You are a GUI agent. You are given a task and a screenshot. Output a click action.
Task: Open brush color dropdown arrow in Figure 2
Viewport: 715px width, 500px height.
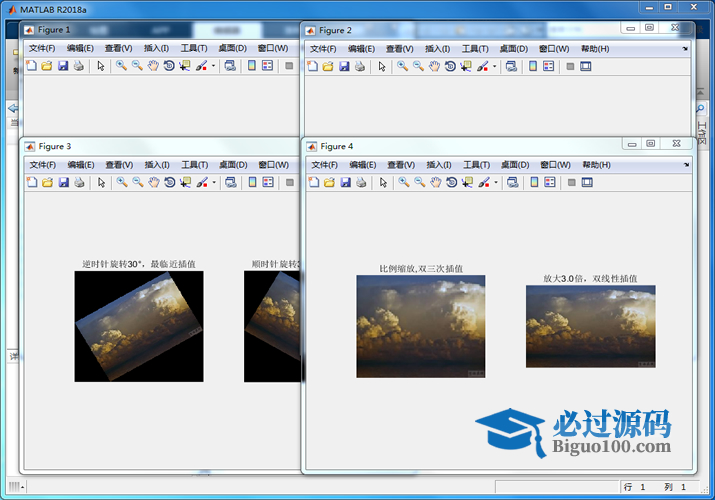[x=494, y=66]
